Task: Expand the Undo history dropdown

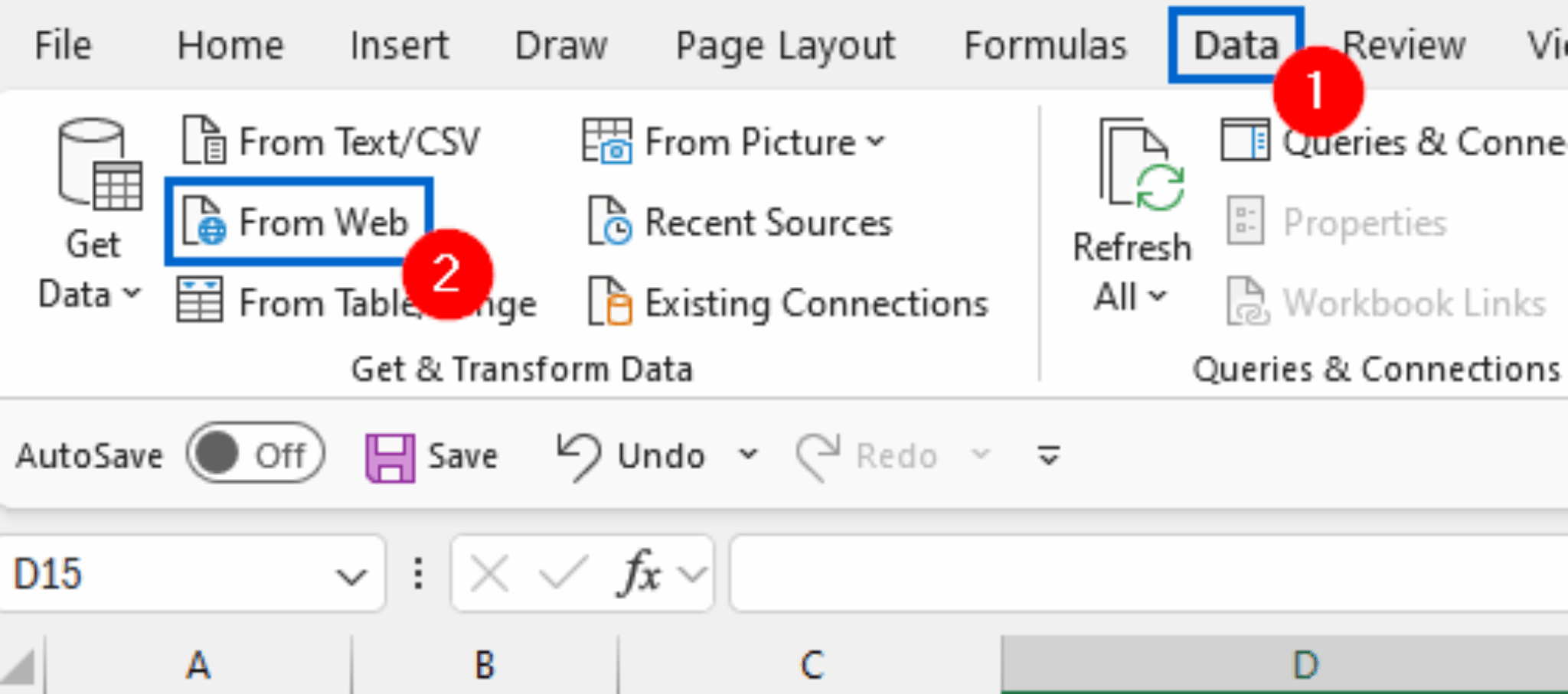Action: coord(746,455)
